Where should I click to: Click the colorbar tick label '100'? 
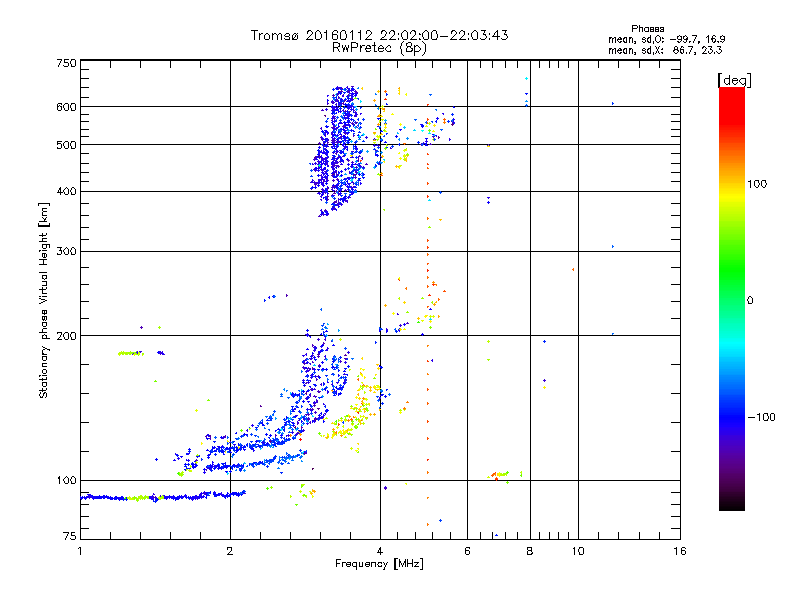[757, 184]
